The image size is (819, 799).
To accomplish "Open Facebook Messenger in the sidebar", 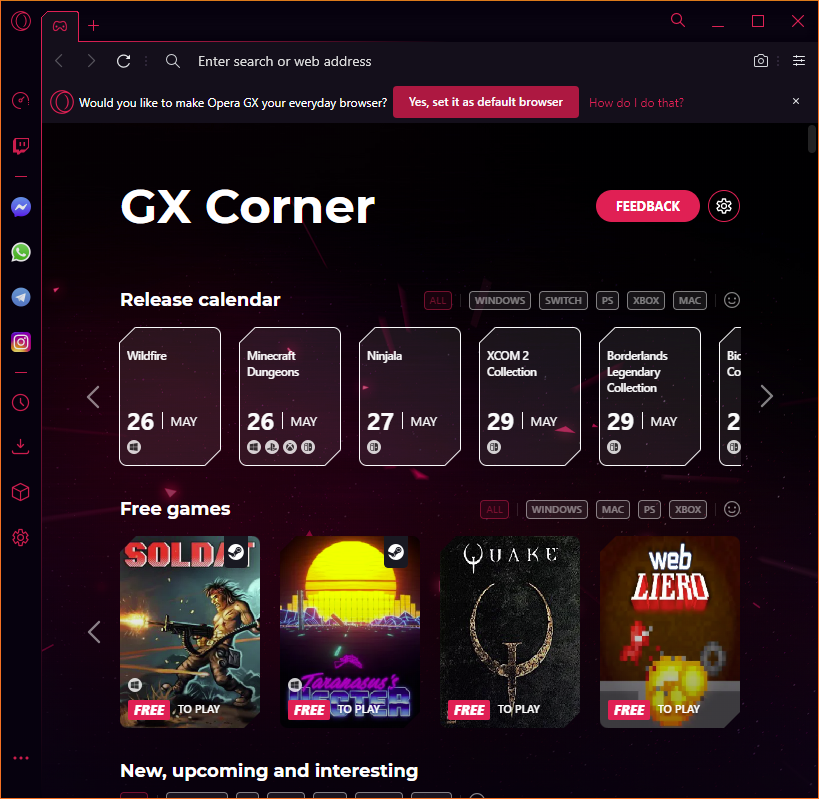I will [21, 207].
